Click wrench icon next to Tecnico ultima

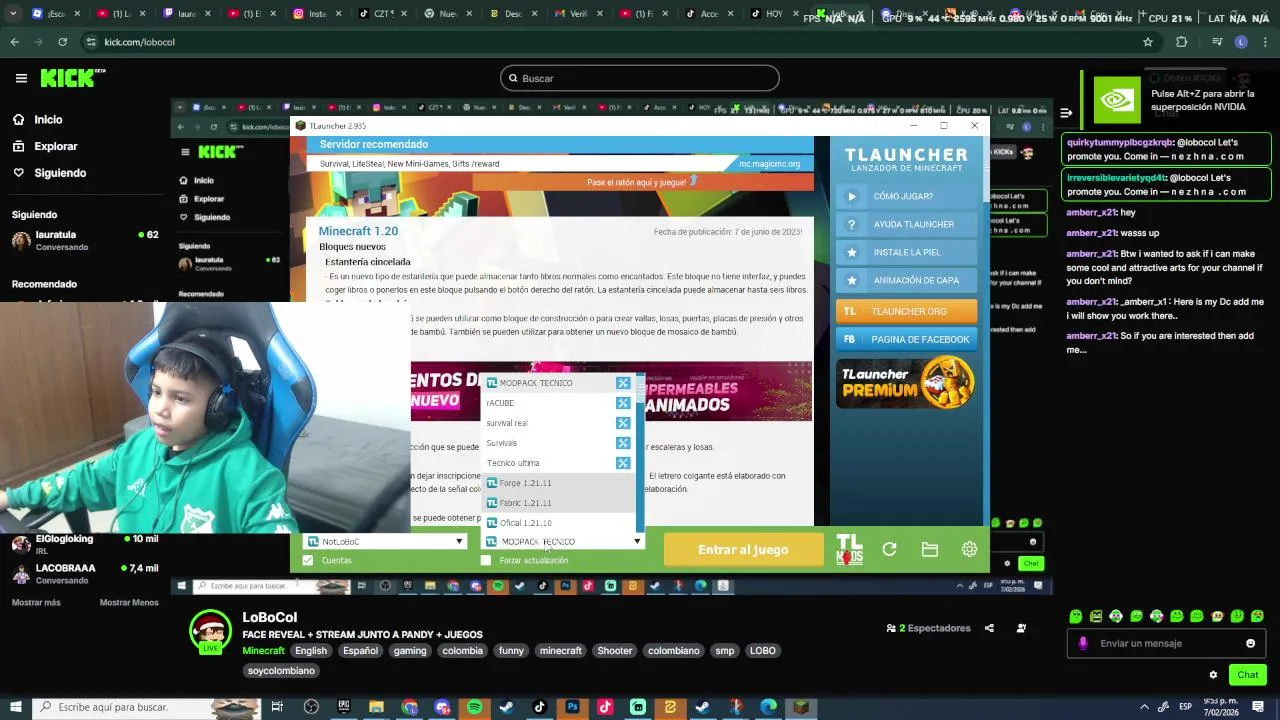[x=623, y=463]
